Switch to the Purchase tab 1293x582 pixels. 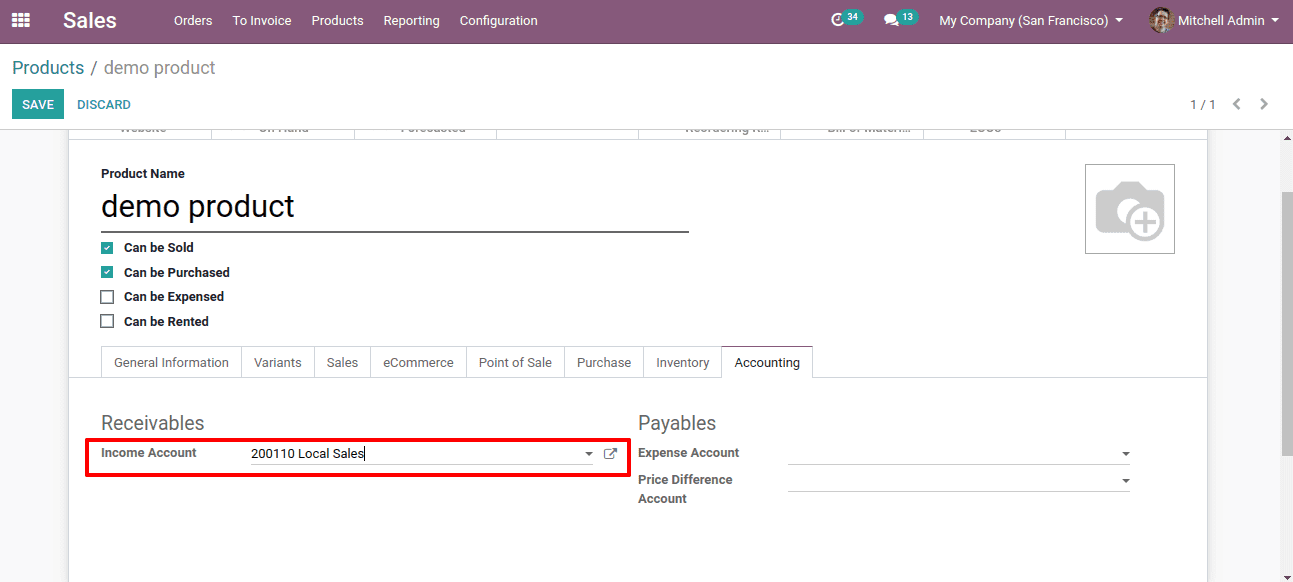604,362
